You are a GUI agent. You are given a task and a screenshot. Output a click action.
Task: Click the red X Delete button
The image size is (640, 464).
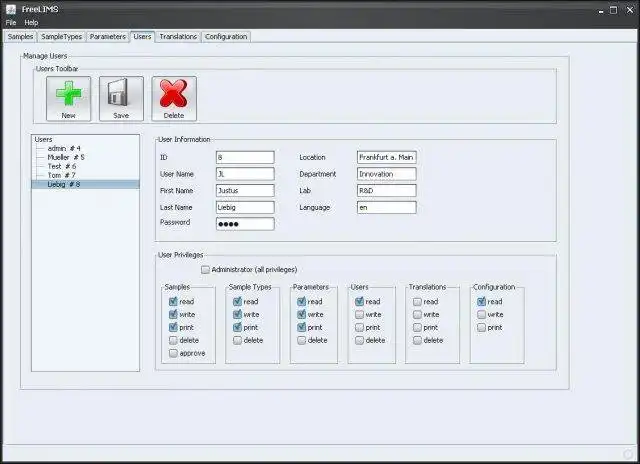tap(174, 99)
